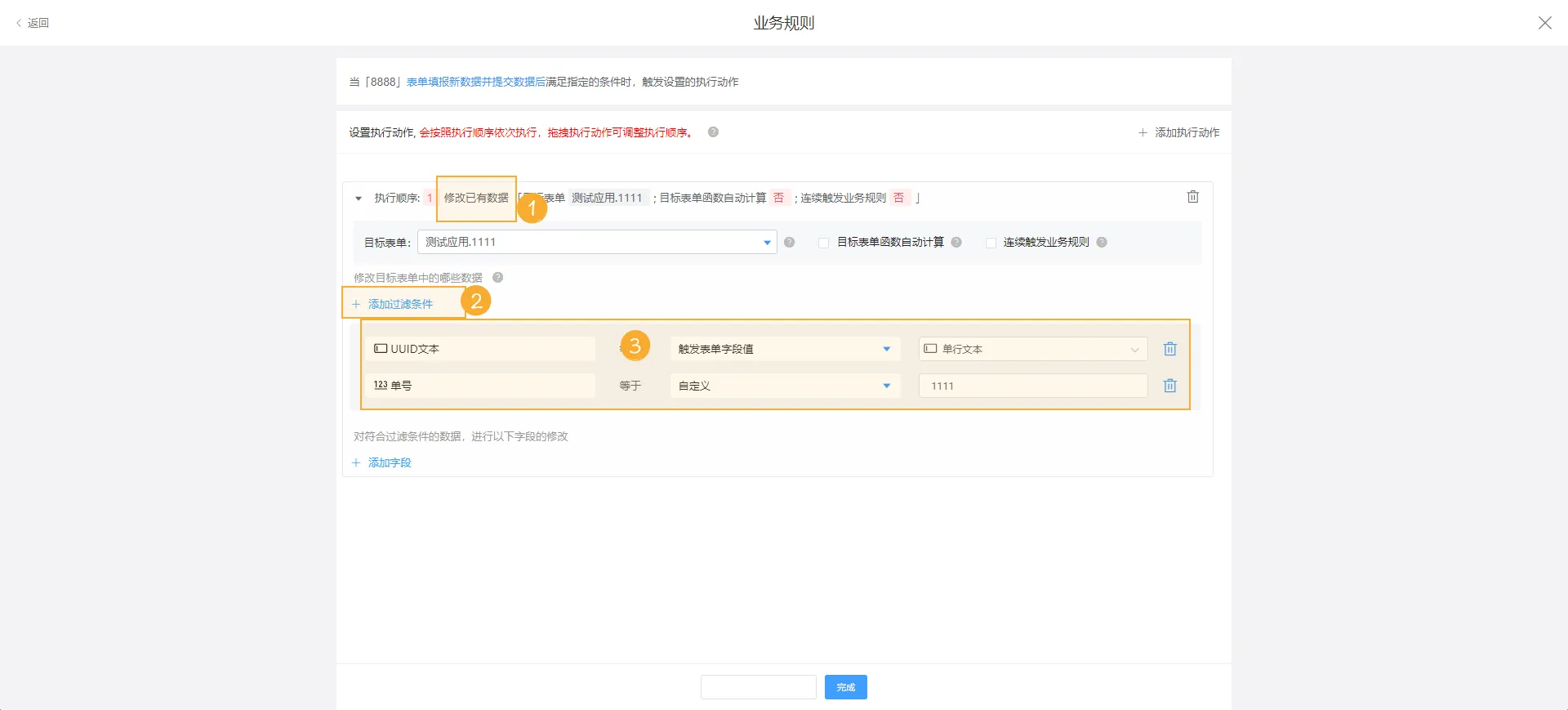Click 添加过滤条件 link
The width and height of the screenshot is (1568, 710).
[x=399, y=304]
